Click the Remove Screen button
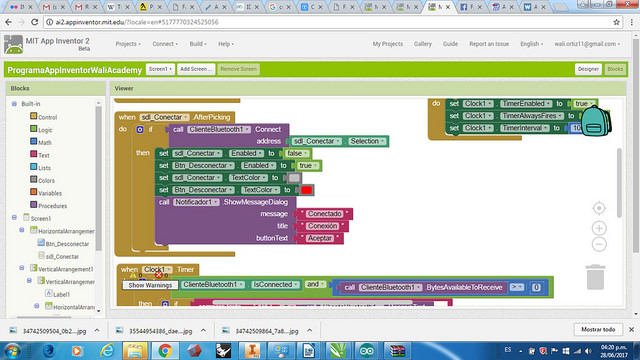Screen dimensions: 640x360 click(x=238, y=69)
